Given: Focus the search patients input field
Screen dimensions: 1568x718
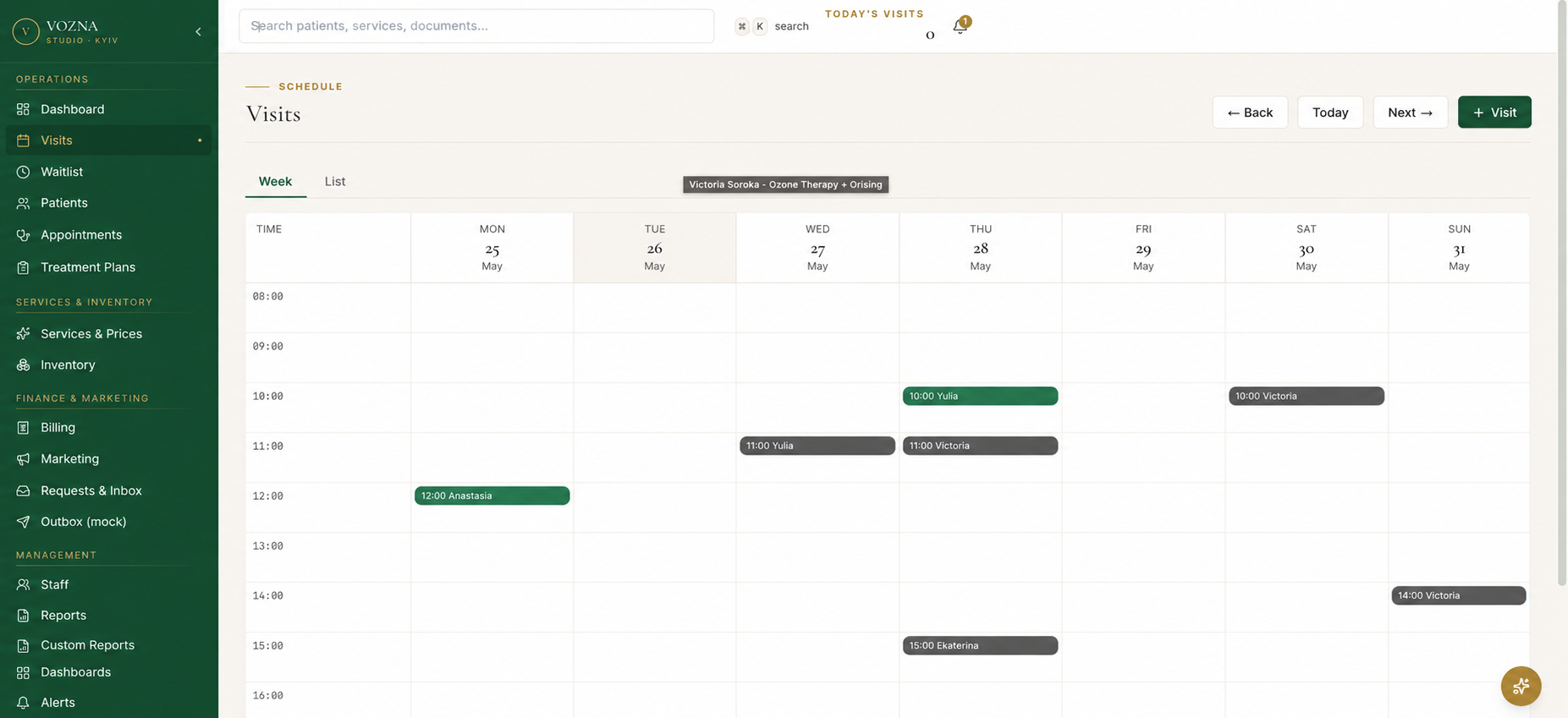Looking at the screenshot, I should (x=476, y=26).
